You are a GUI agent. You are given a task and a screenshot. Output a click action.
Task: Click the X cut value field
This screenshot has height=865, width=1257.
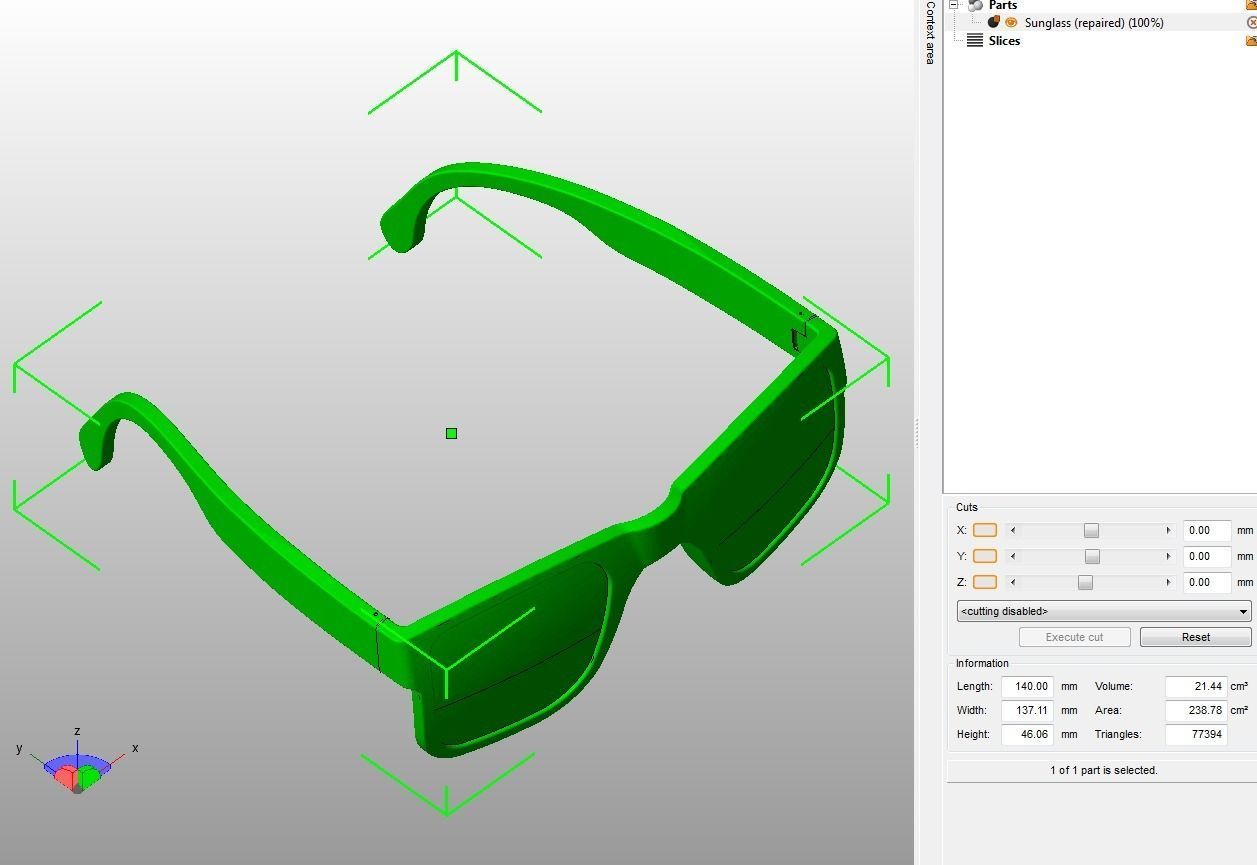pos(1207,530)
